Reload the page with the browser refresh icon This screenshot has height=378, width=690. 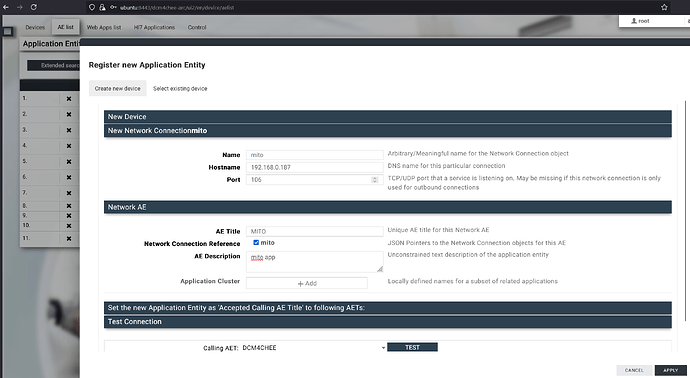(33, 7)
